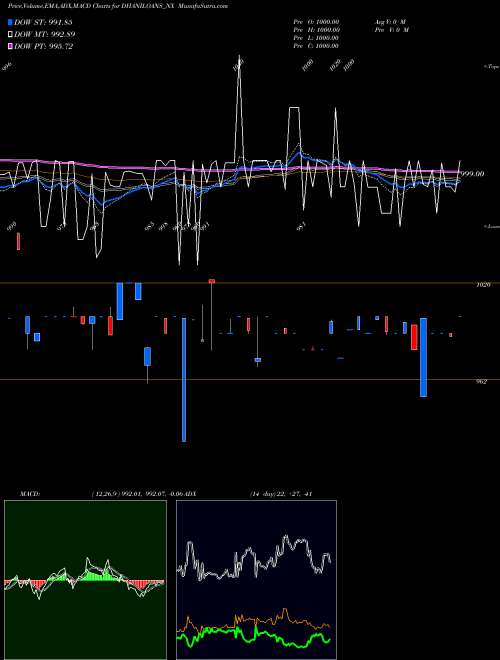Select the 'DOW ST: 991.85' legend text
This screenshot has height=660, width=500.
[x=43, y=22]
